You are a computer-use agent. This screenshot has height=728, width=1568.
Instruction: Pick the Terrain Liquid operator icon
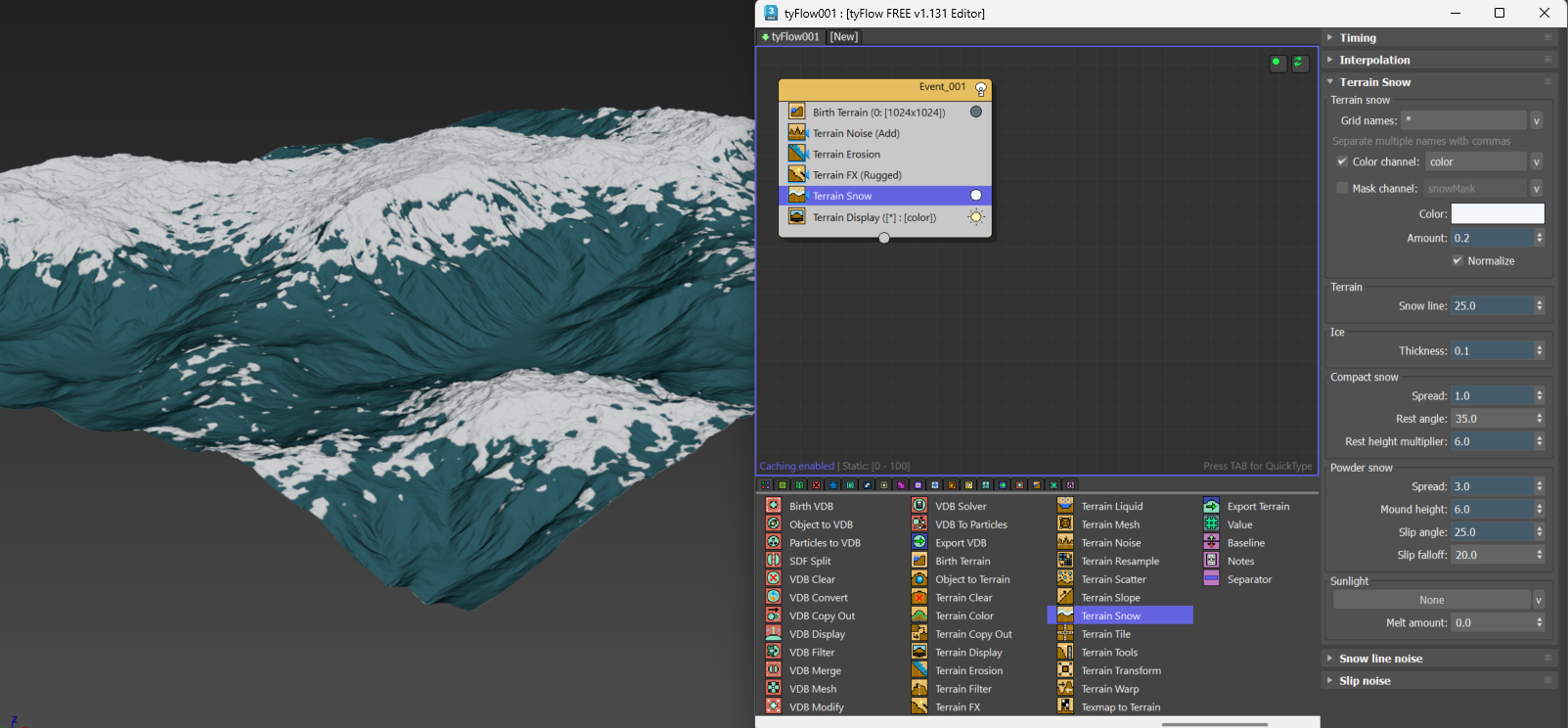(x=1065, y=506)
